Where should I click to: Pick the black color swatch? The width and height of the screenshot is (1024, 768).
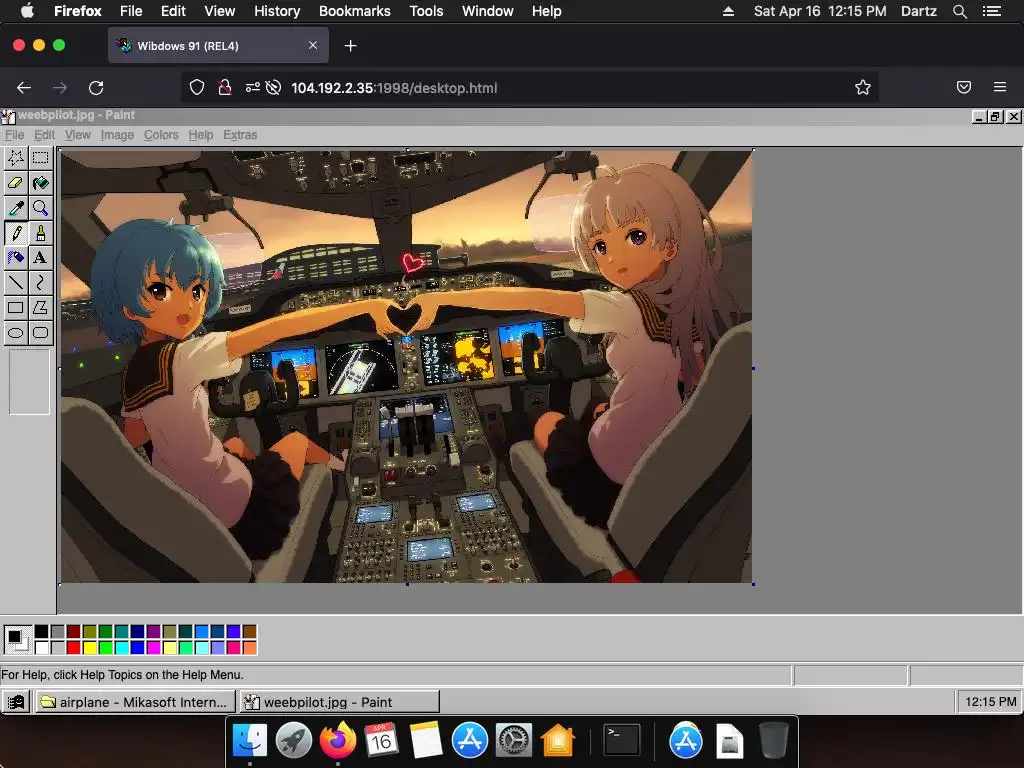[41, 632]
